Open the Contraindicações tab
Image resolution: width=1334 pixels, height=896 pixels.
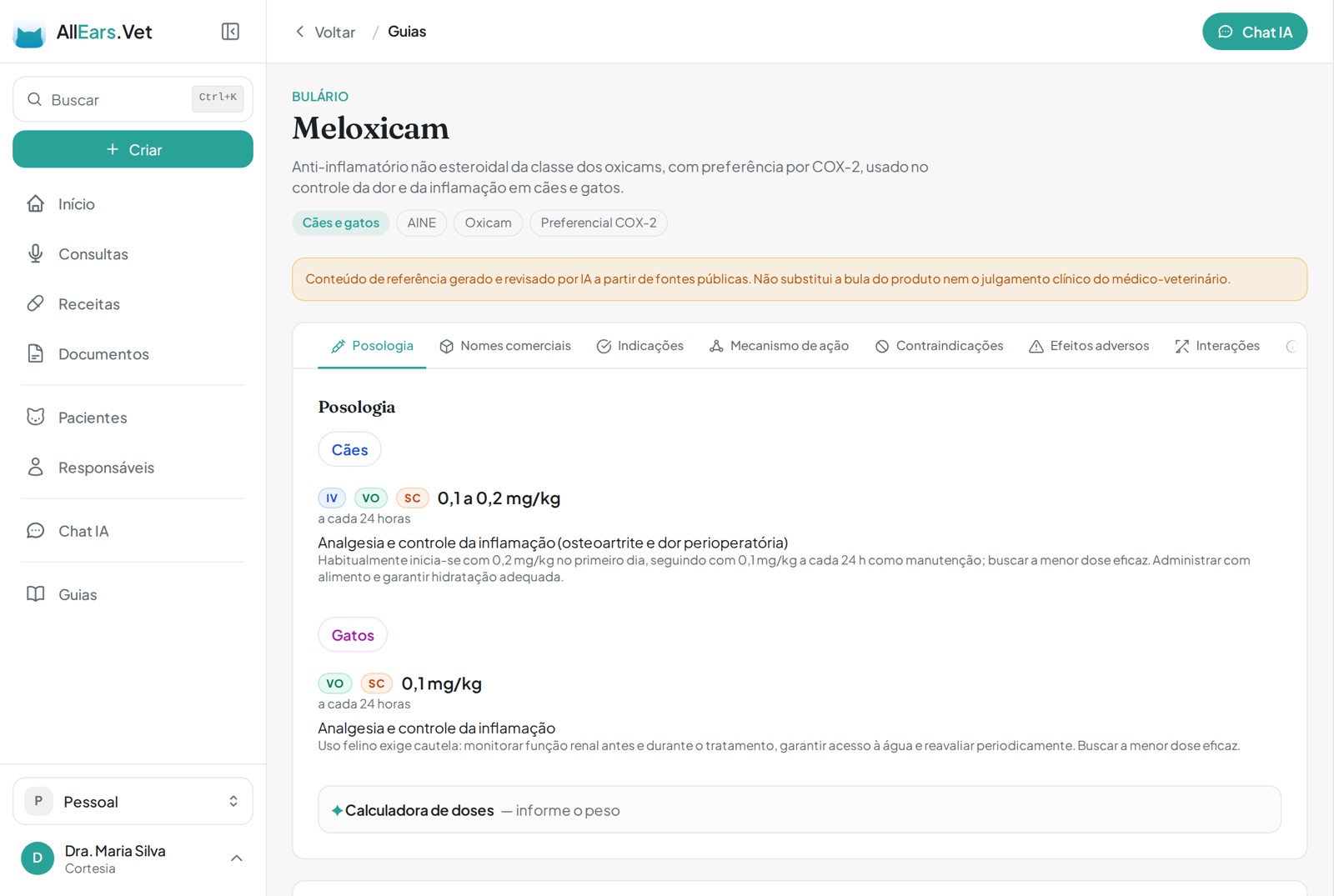[x=939, y=346]
